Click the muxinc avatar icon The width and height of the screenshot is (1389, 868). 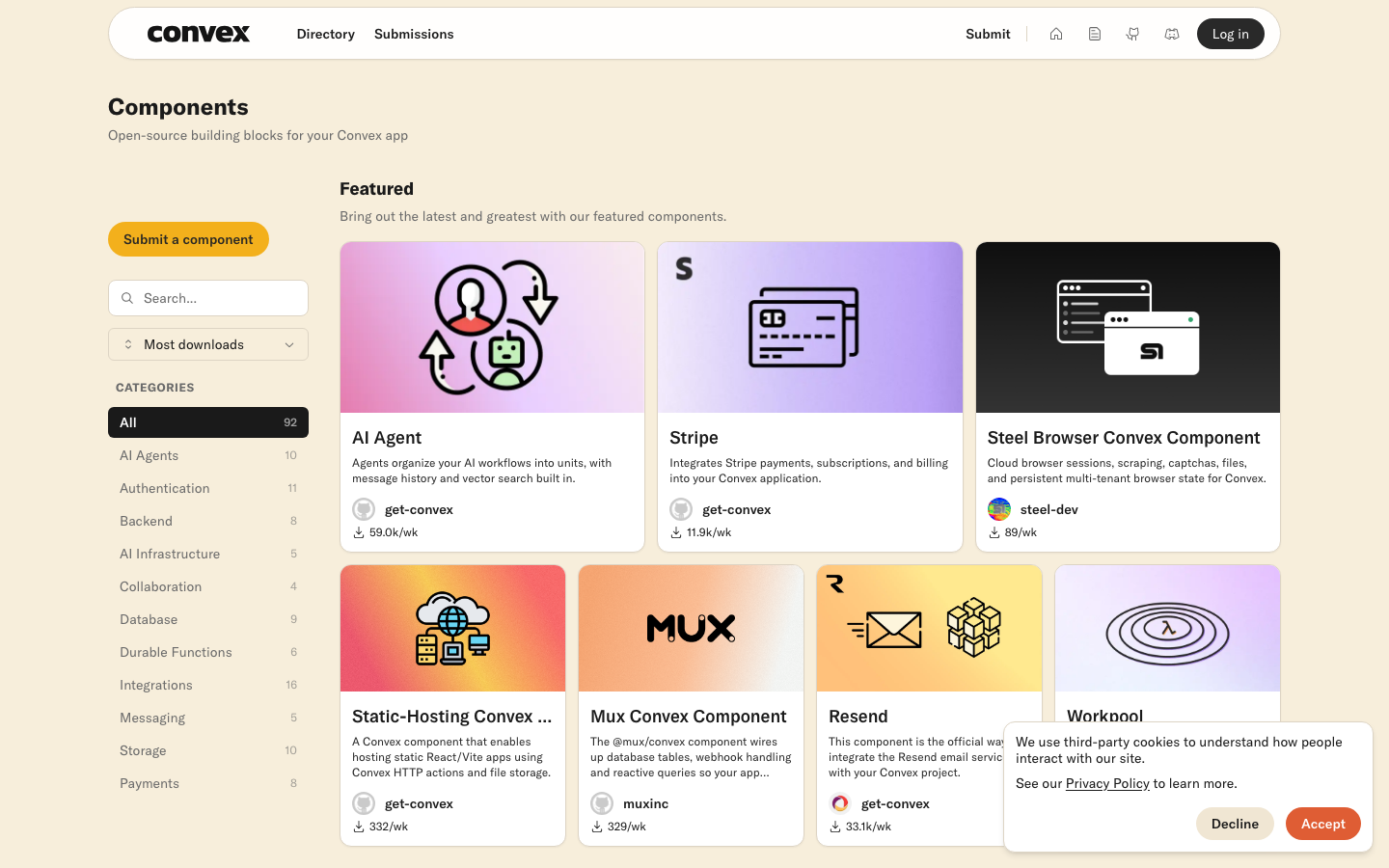(x=602, y=803)
